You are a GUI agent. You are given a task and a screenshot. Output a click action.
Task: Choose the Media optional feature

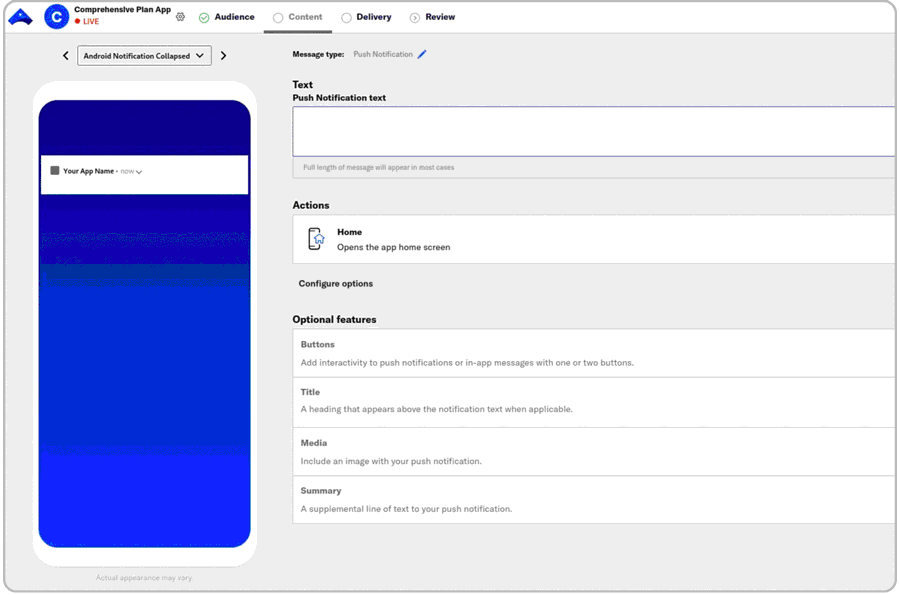coord(593,451)
